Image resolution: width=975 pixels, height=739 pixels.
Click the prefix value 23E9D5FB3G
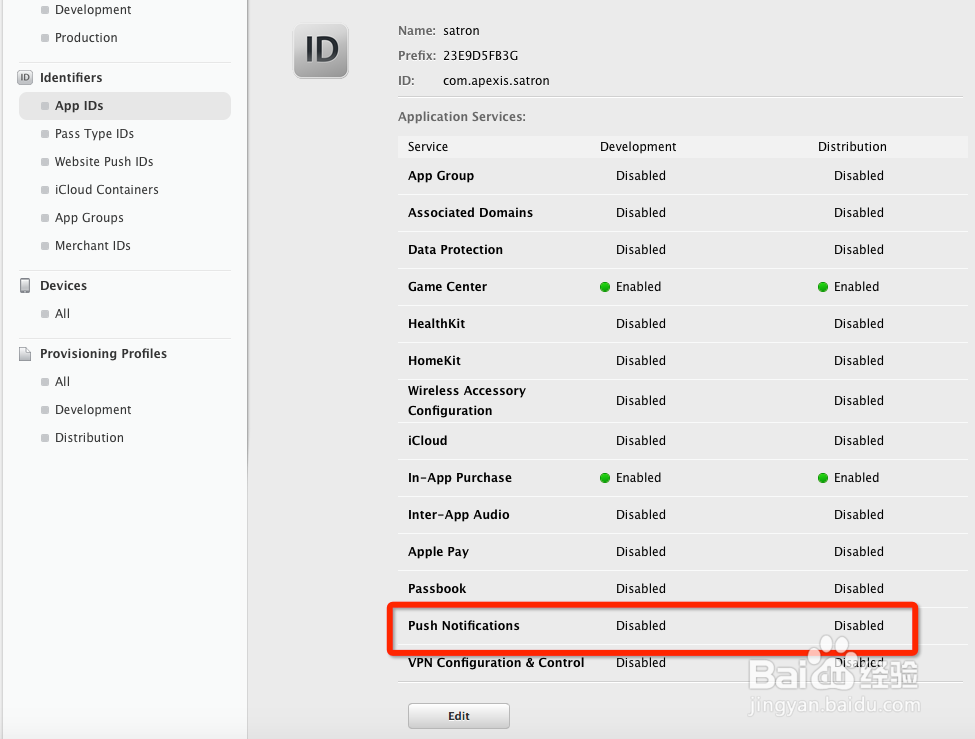480,56
